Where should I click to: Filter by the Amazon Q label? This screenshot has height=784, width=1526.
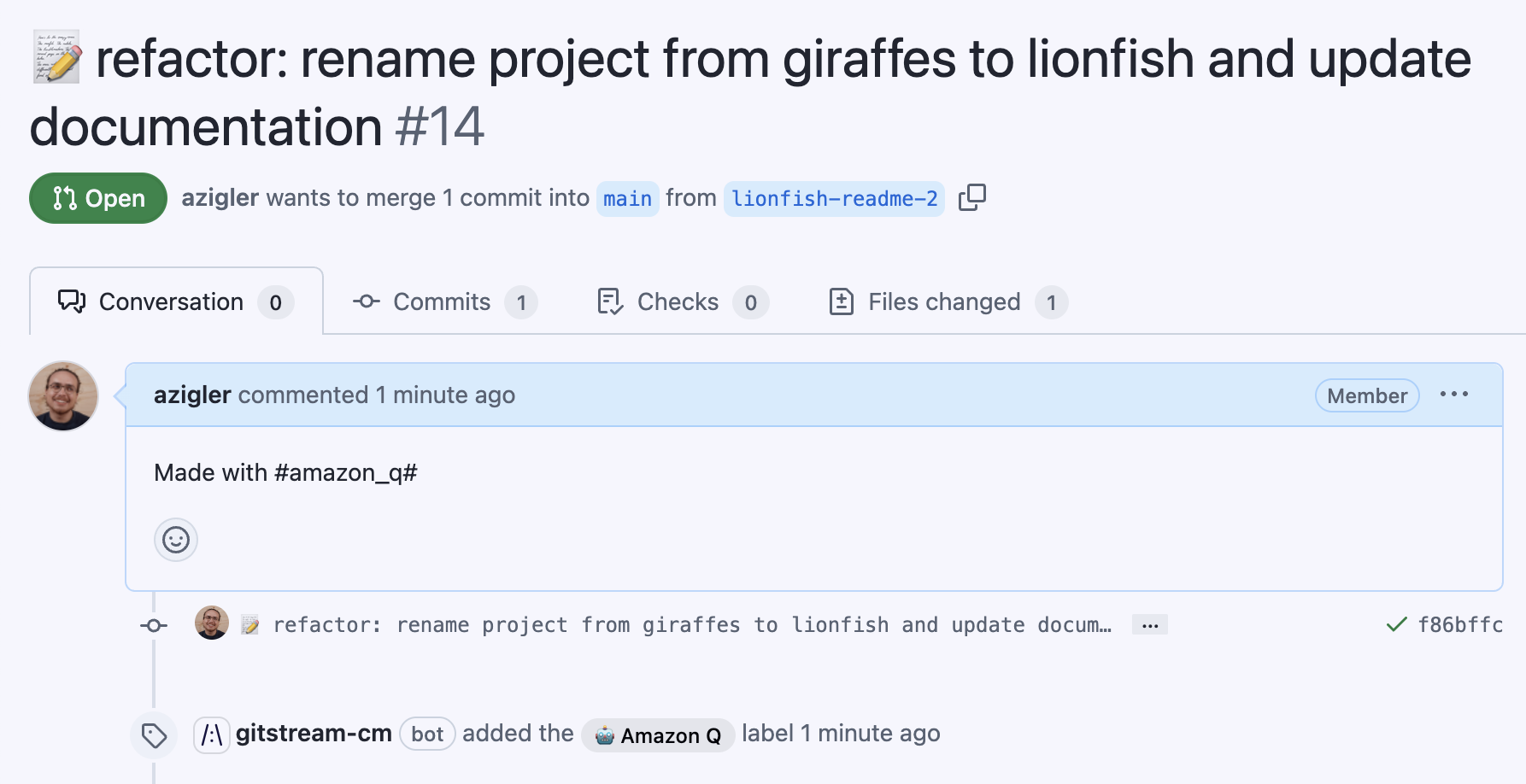click(658, 735)
